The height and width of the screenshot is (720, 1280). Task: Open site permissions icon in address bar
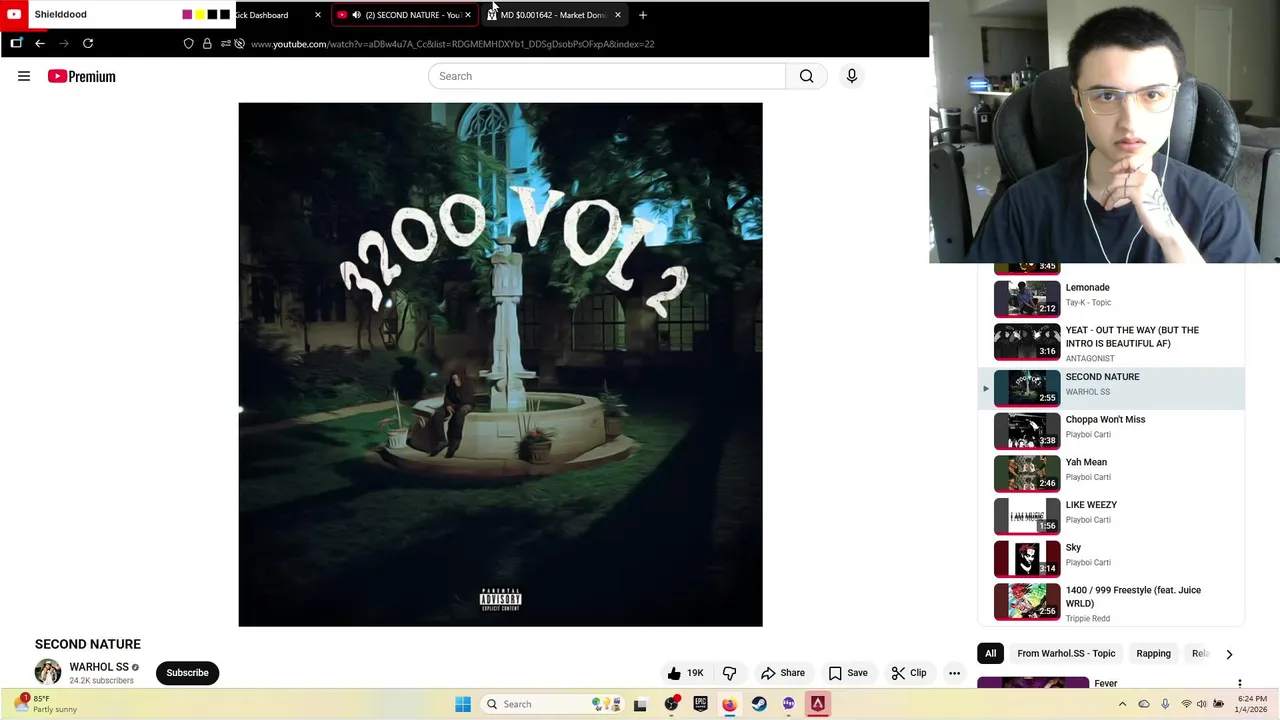tap(226, 44)
